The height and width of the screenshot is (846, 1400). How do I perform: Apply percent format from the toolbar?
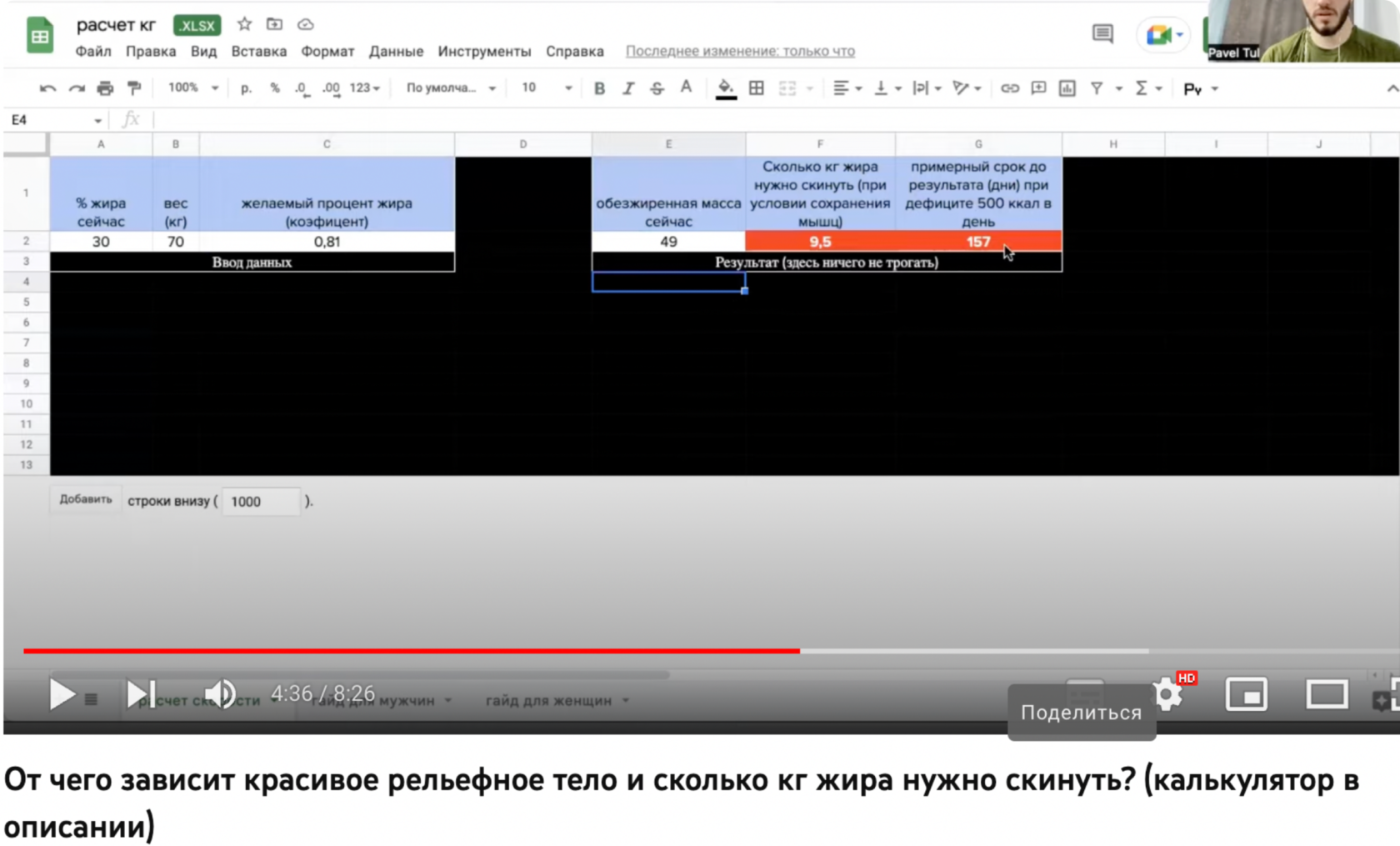tap(275, 88)
